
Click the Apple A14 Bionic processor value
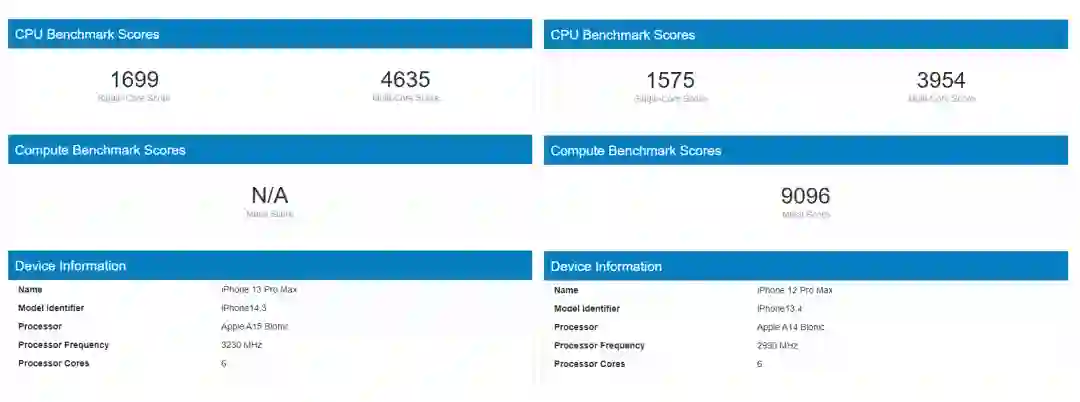[x=791, y=327]
